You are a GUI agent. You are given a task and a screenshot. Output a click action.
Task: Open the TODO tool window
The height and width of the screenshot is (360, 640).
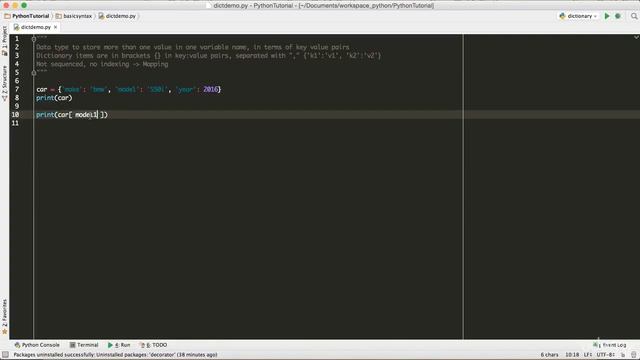tap(153, 345)
